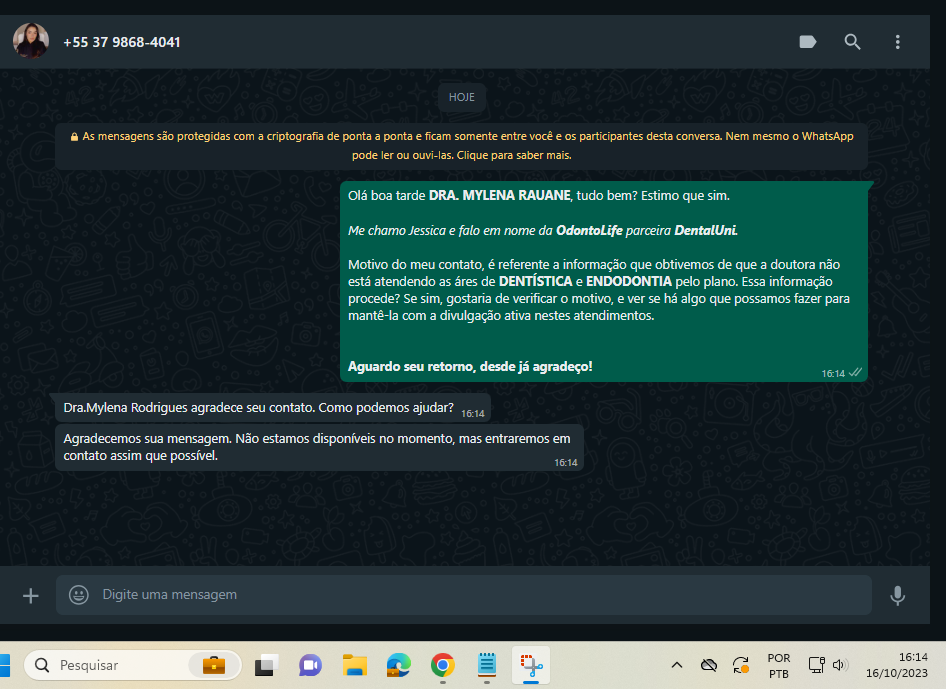
Task: Start recording a voice message
Action: click(x=897, y=595)
